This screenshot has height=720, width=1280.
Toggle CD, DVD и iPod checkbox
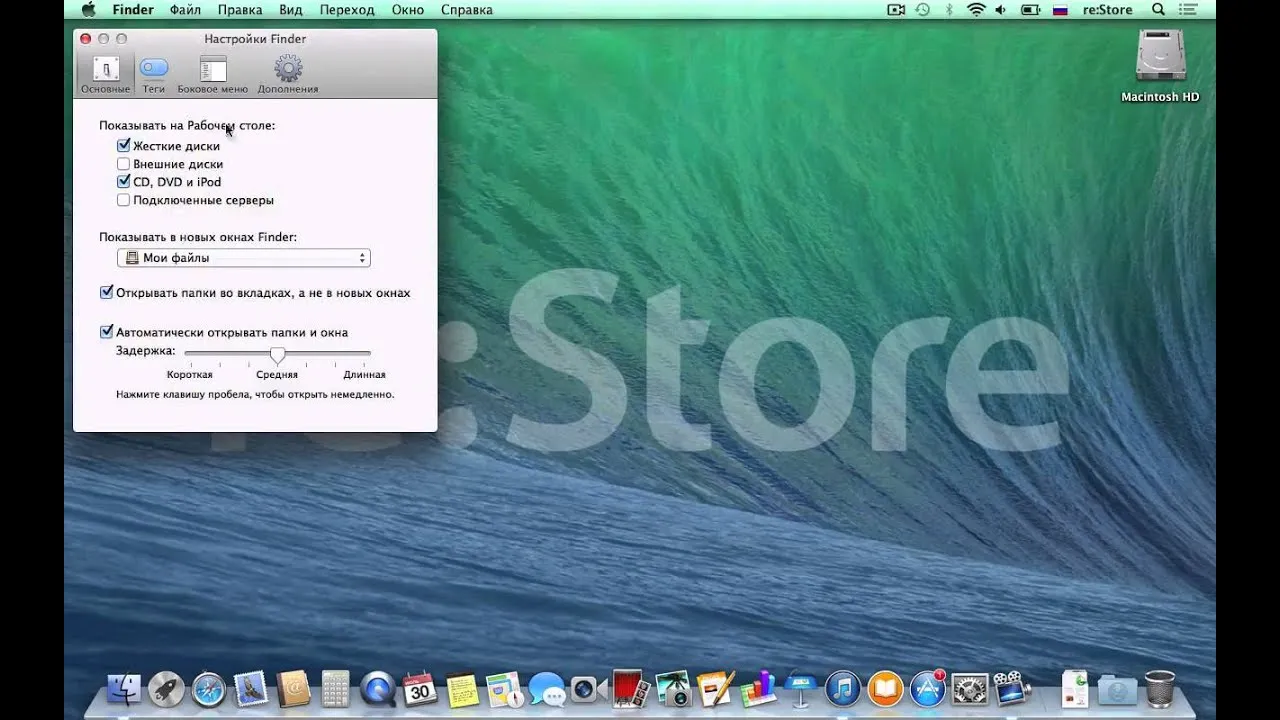click(x=124, y=182)
